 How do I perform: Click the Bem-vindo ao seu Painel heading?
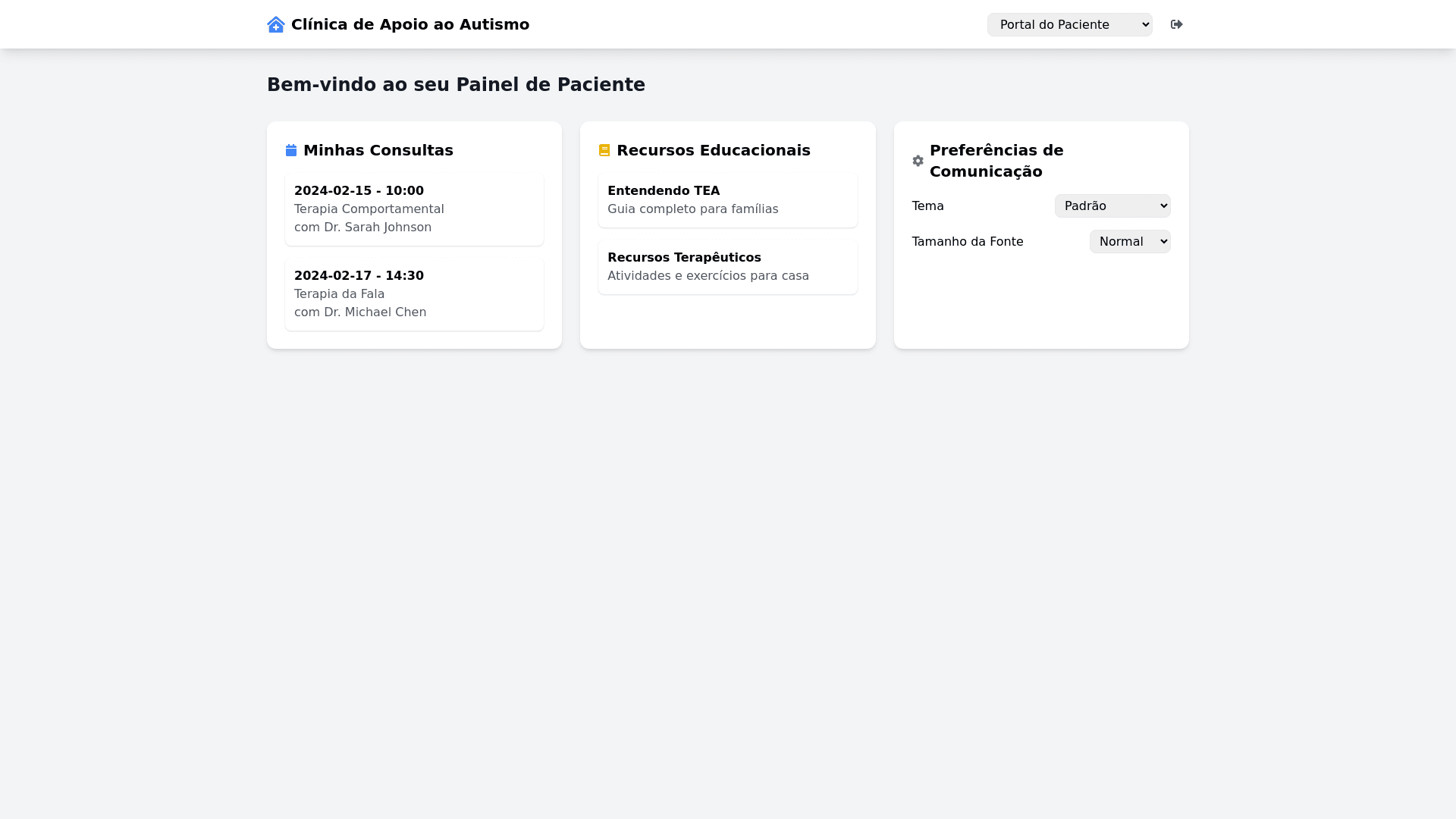tap(456, 85)
